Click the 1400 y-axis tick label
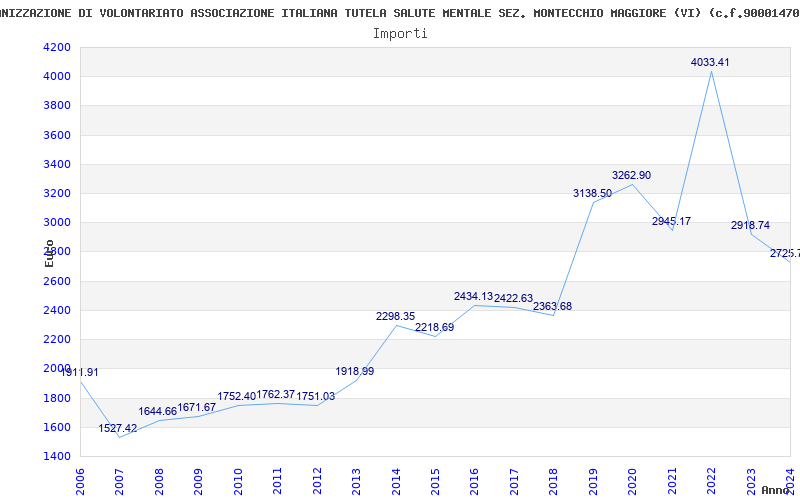 click(57, 456)
